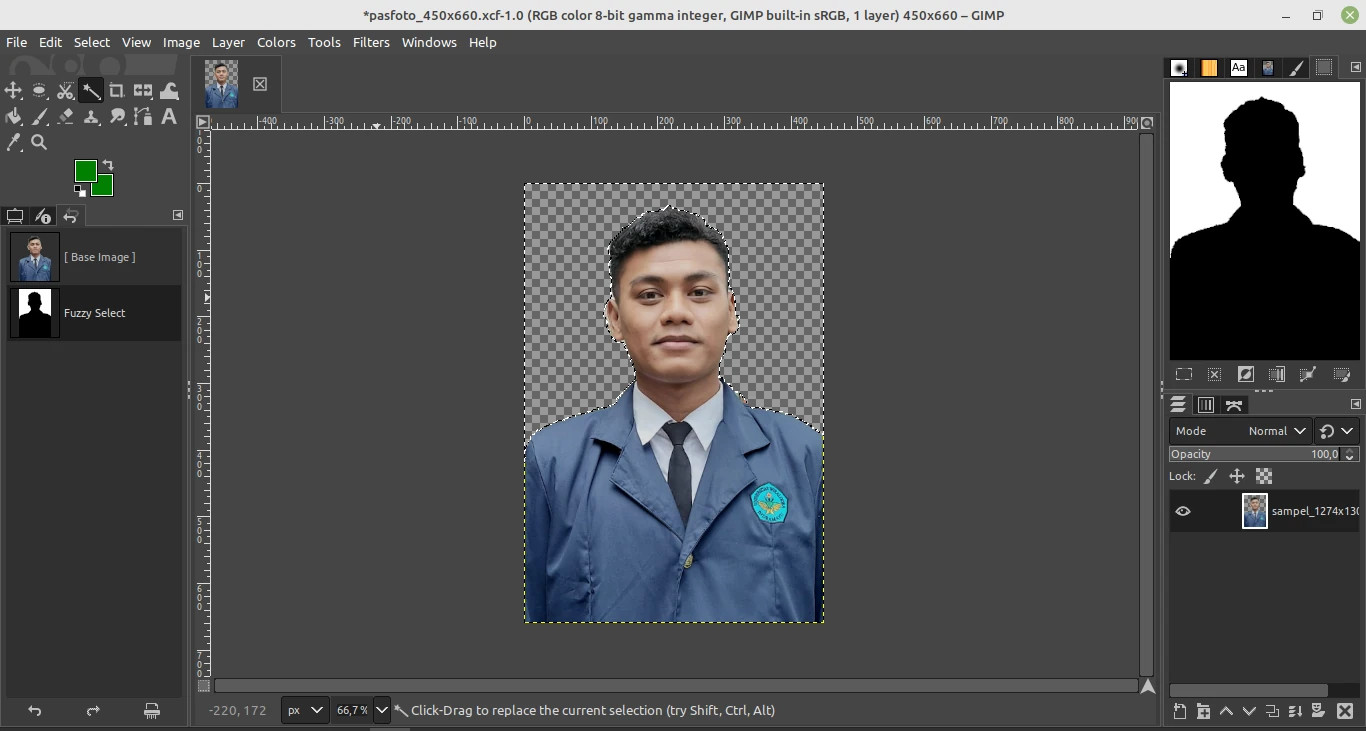
Task: Click the Select All icon under selection preview
Action: (x=1184, y=374)
